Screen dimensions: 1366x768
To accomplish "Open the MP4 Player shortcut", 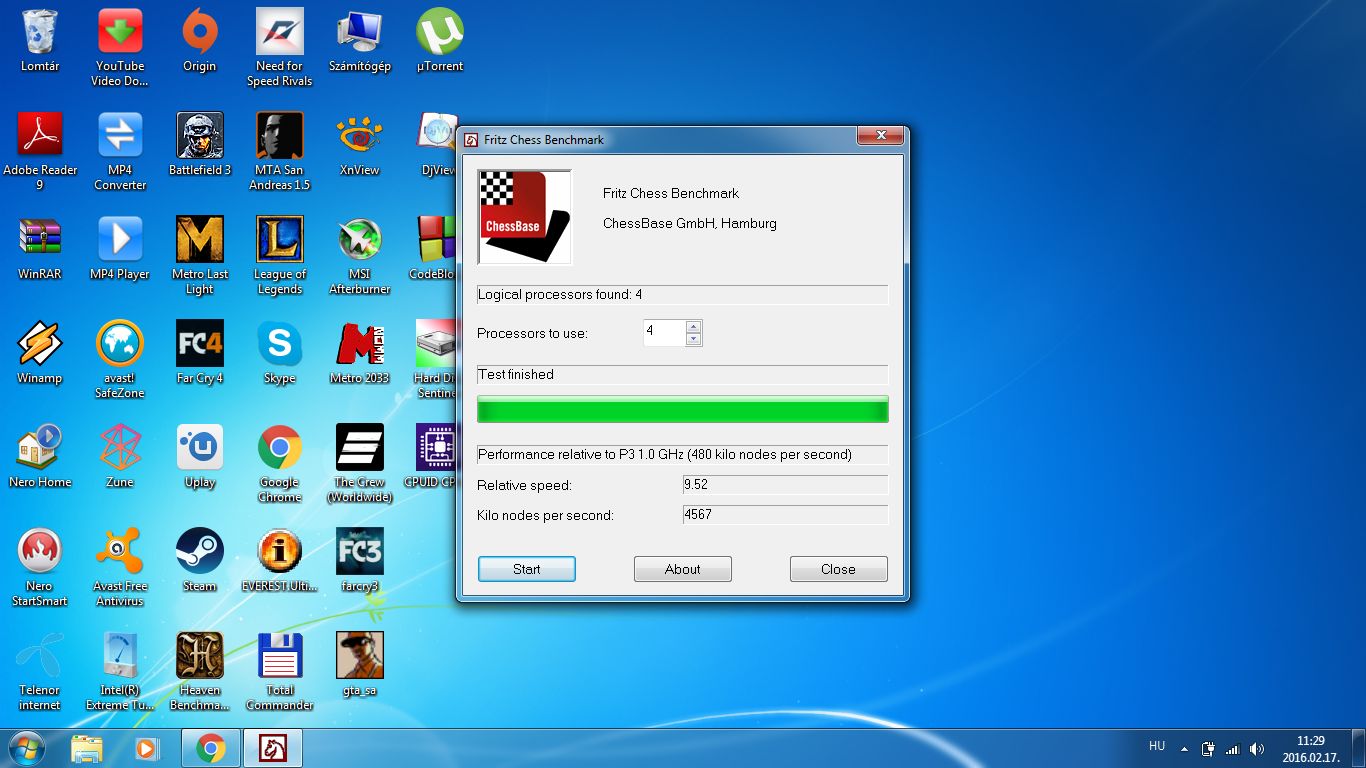I will tap(120, 250).
